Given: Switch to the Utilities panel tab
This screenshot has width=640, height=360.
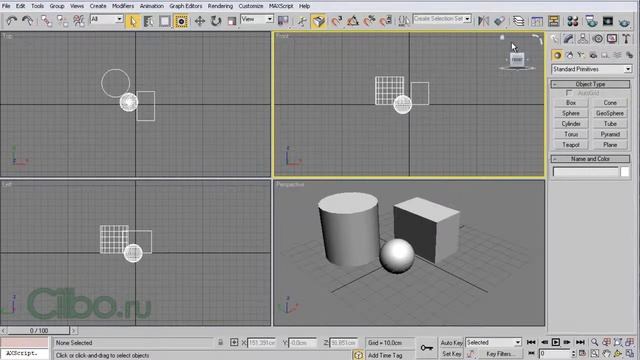Looking at the screenshot, I should pyautogui.click(x=627, y=39).
